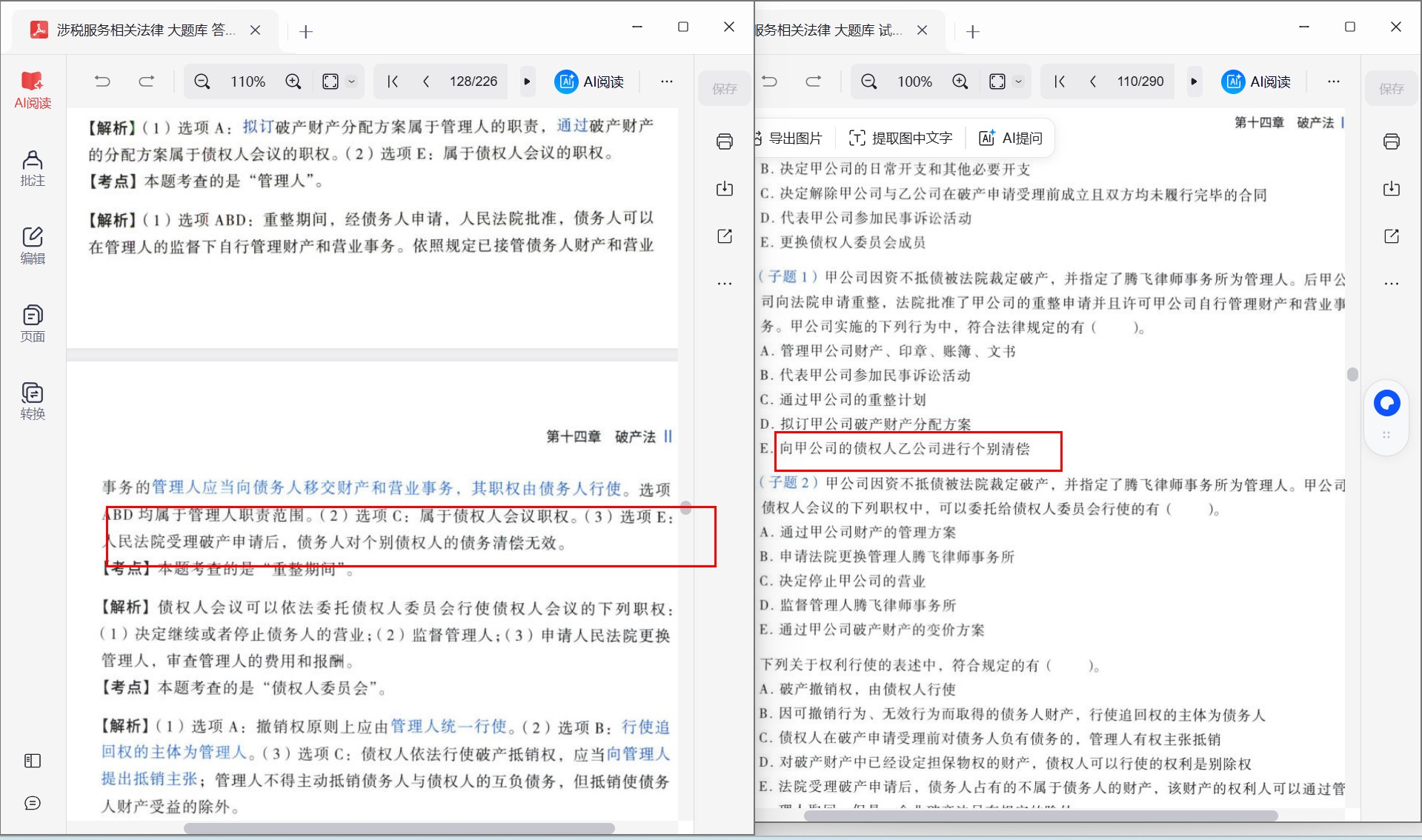Click 提取图中文字 in the floating toolbar
The height and width of the screenshot is (840, 1422).
click(900, 138)
